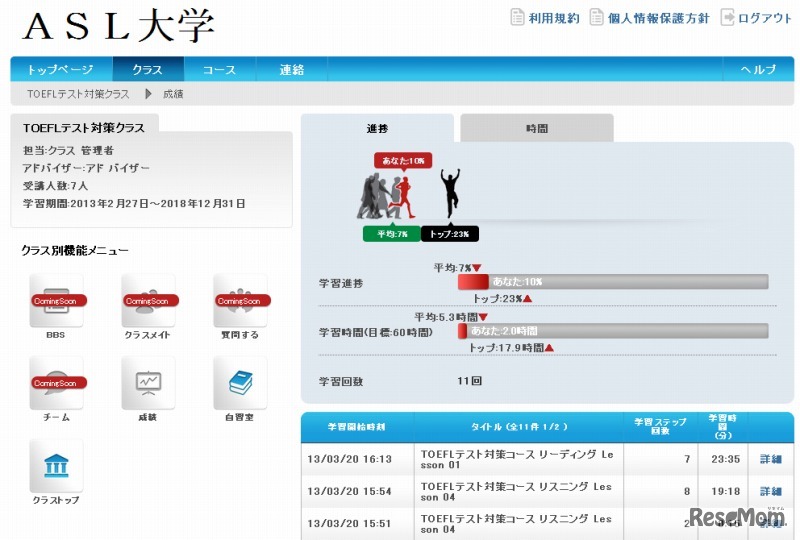Click TOEFLテスト対策クラス breadcrumb link
The height and width of the screenshot is (540, 800).
click(x=78, y=94)
